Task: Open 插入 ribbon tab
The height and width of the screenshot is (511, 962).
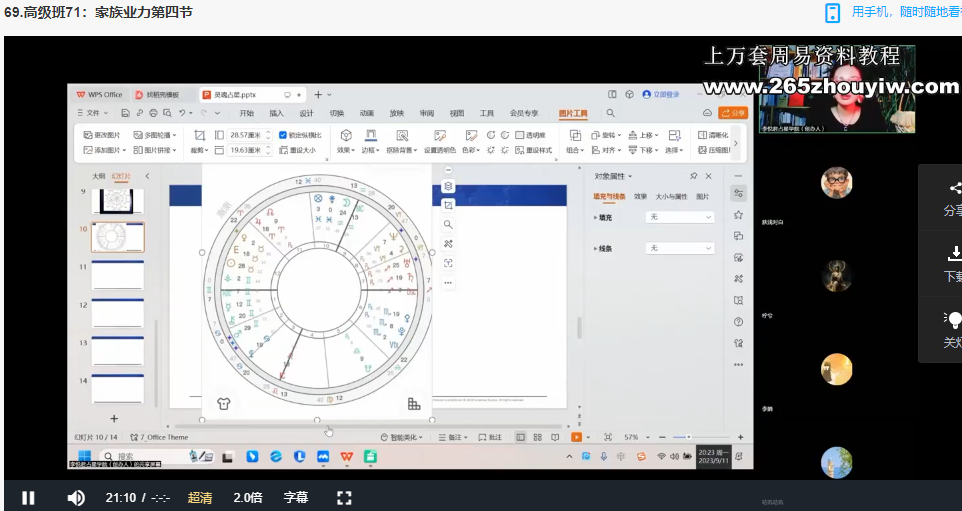Action: coord(277,113)
